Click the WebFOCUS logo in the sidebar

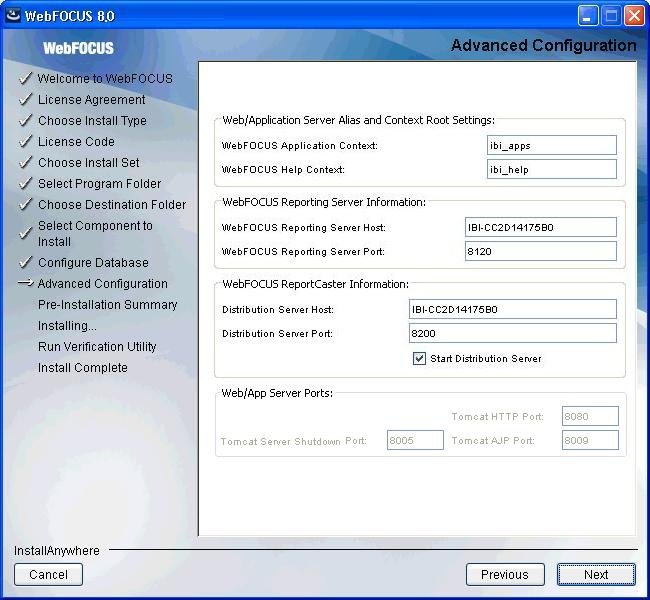[78, 48]
